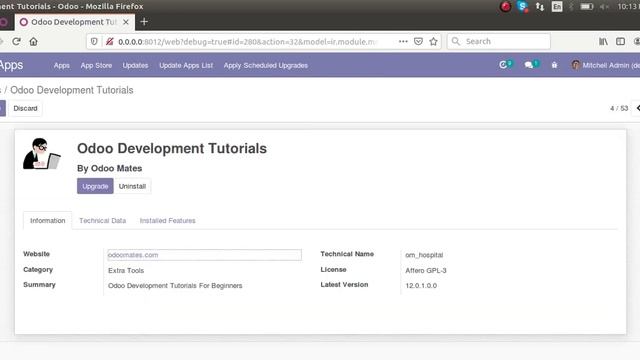Click record pager 4 / 53

tap(619, 108)
